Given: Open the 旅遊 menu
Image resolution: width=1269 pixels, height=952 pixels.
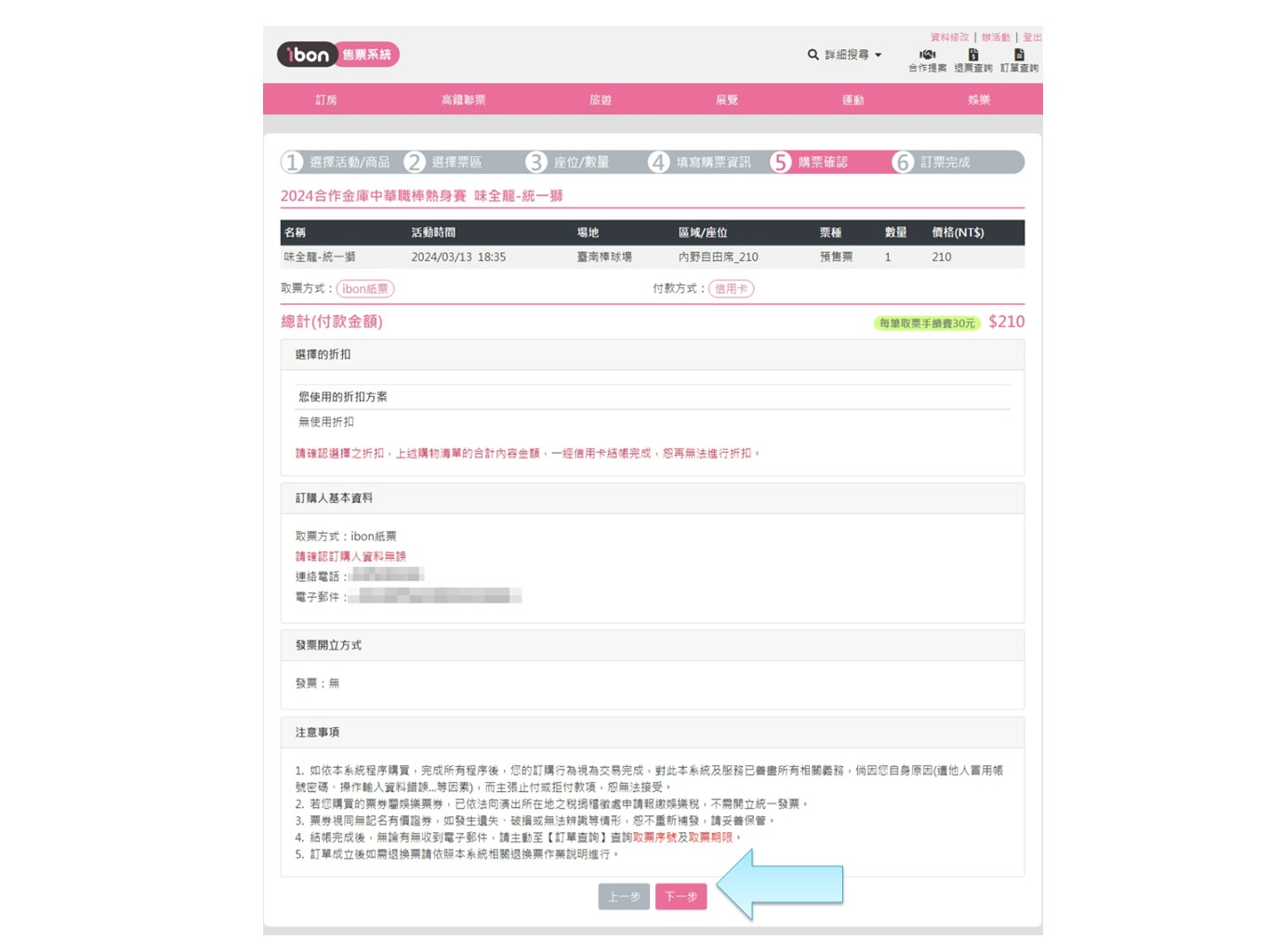Looking at the screenshot, I should [x=601, y=99].
